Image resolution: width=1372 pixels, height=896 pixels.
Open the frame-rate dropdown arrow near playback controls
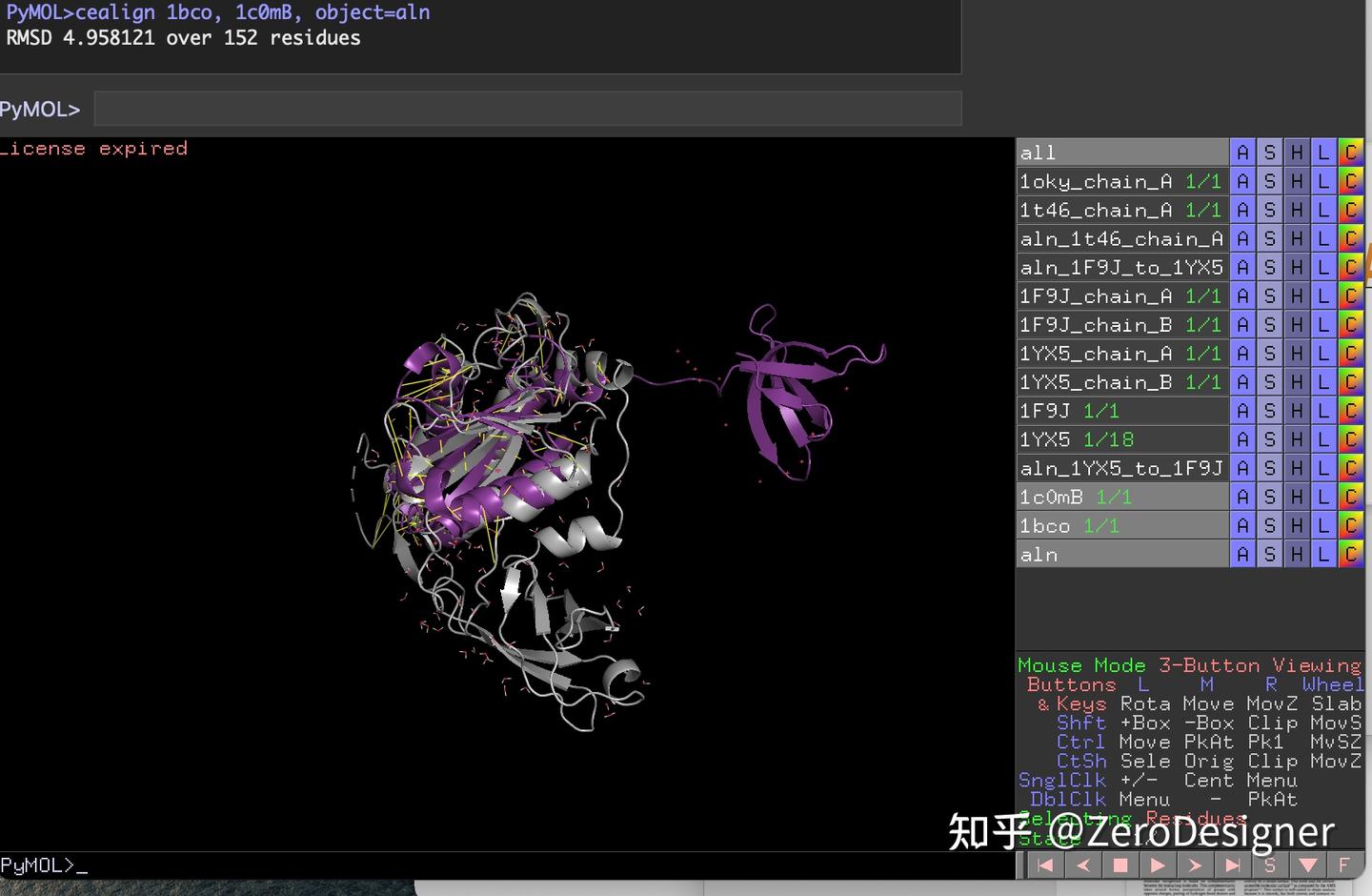(x=1307, y=865)
